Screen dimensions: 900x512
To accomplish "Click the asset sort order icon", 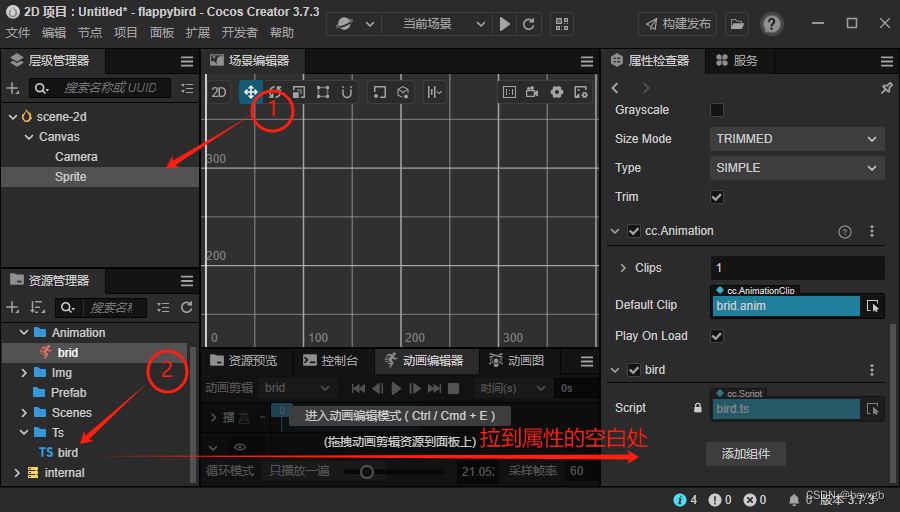I will click(x=37, y=308).
